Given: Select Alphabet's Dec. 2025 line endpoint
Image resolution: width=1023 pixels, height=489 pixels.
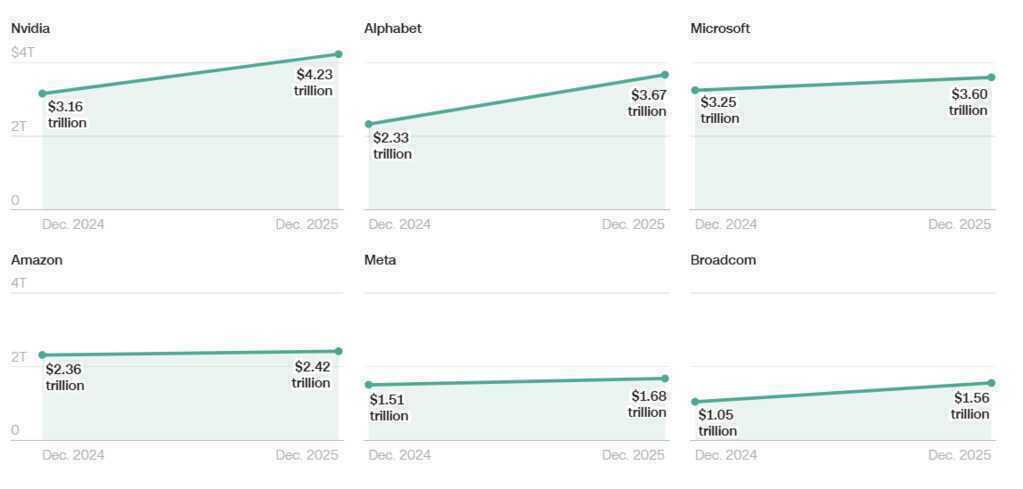Looking at the screenshot, I should [x=665, y=75].
